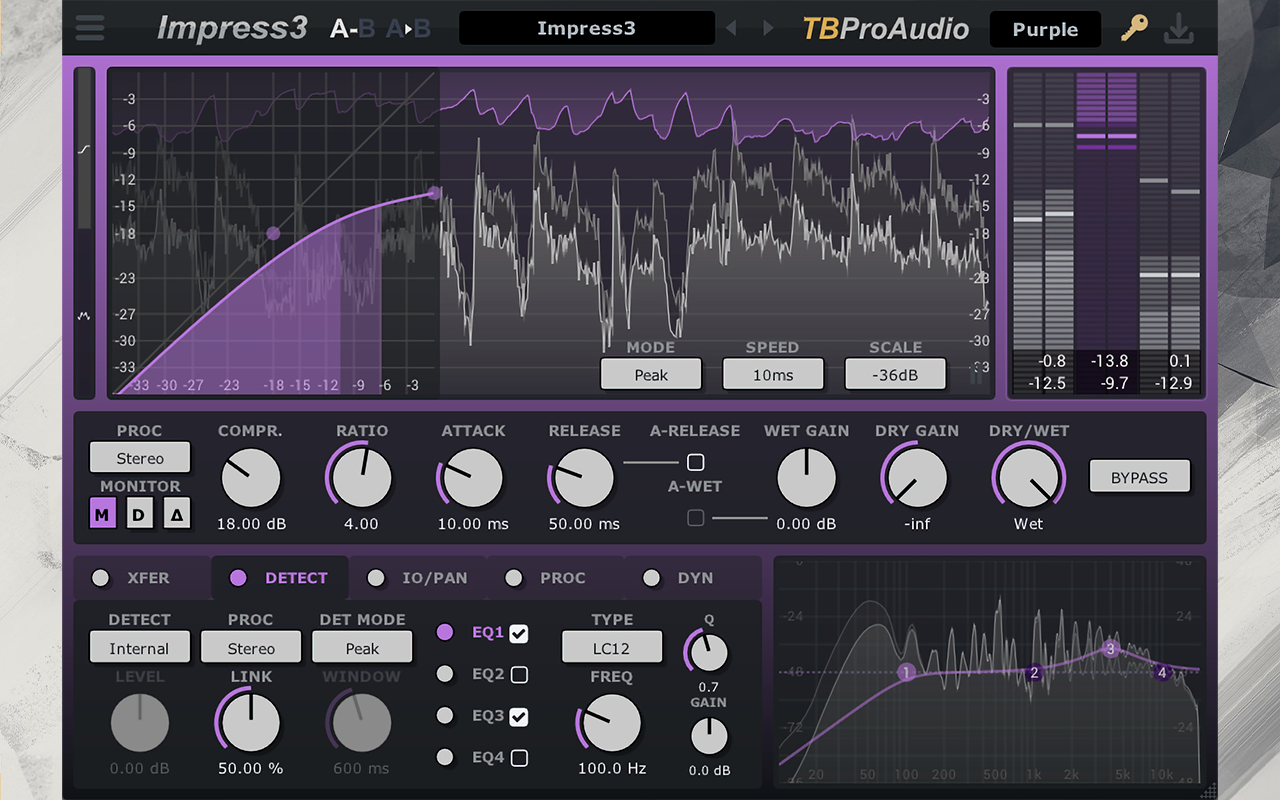Open the key license icon
Viewport: 1280px width, 800px height.
1134,28
